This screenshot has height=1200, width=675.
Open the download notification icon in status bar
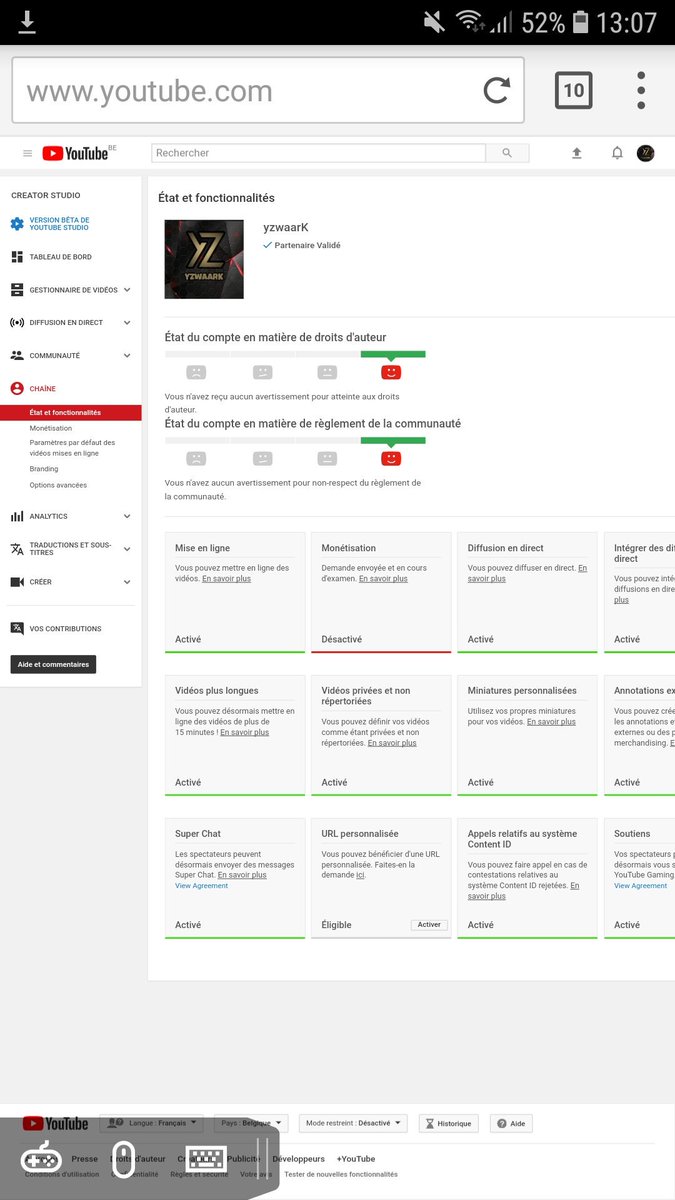[27, 22]
